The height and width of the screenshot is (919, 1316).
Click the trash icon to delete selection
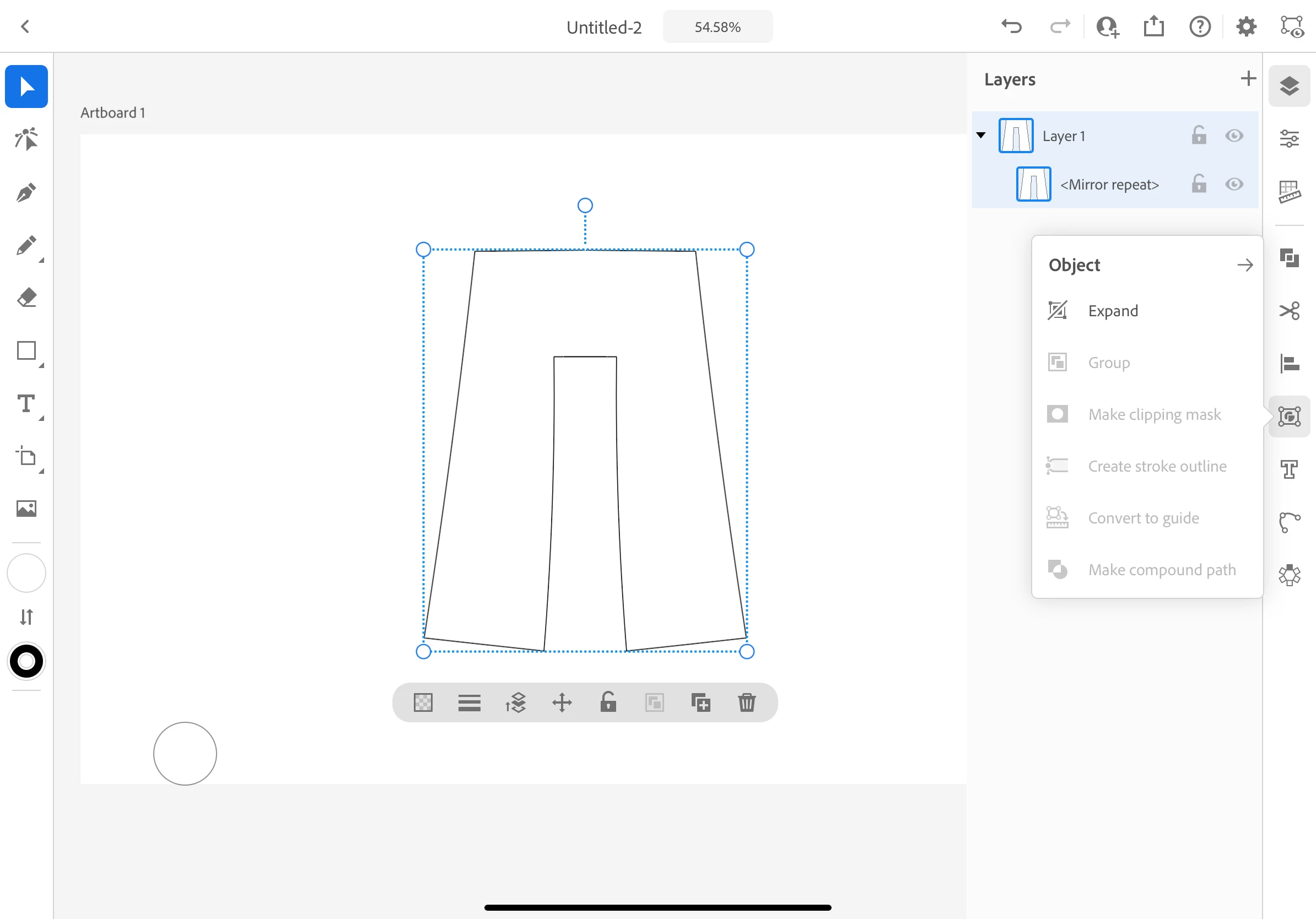coord(746,702)
